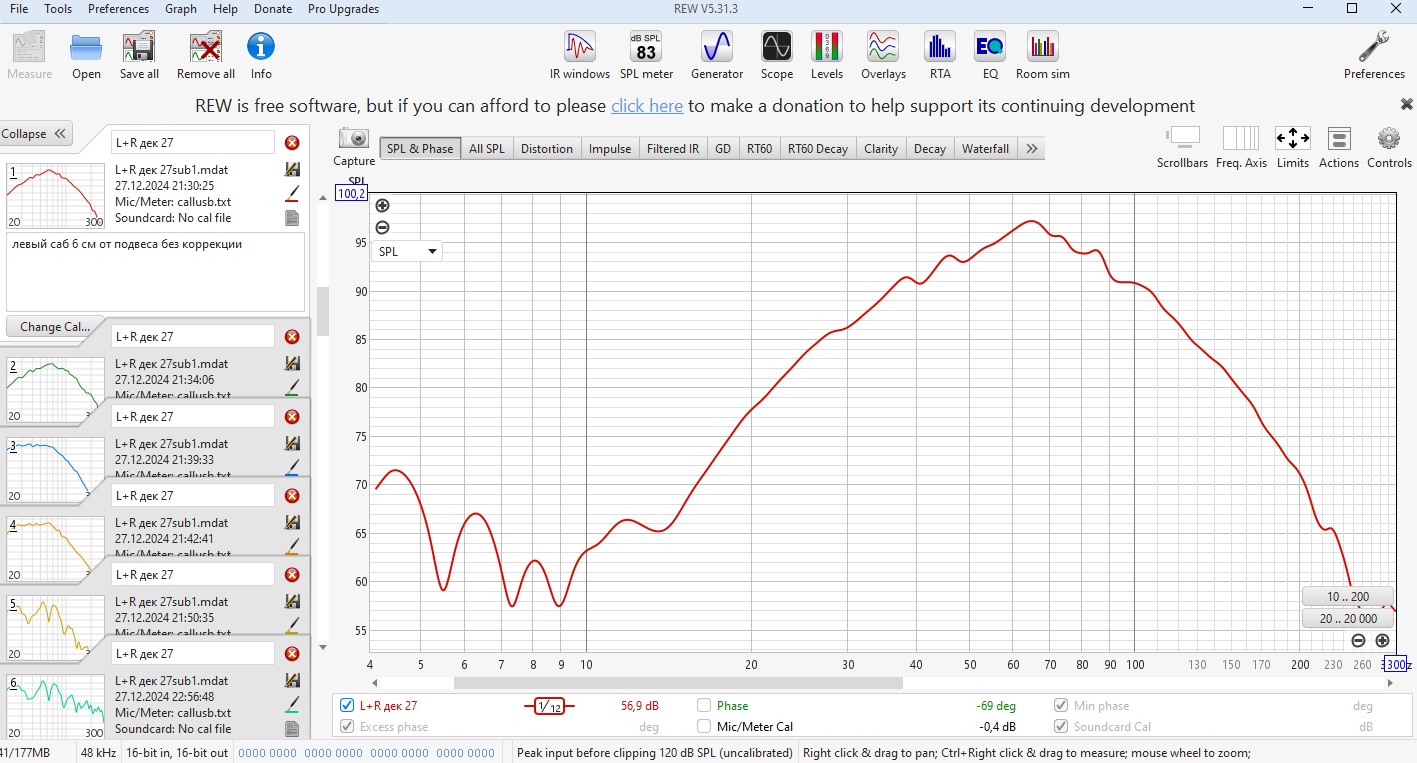Open the IR windows tool
The image size is (1417, 763).
579,54
